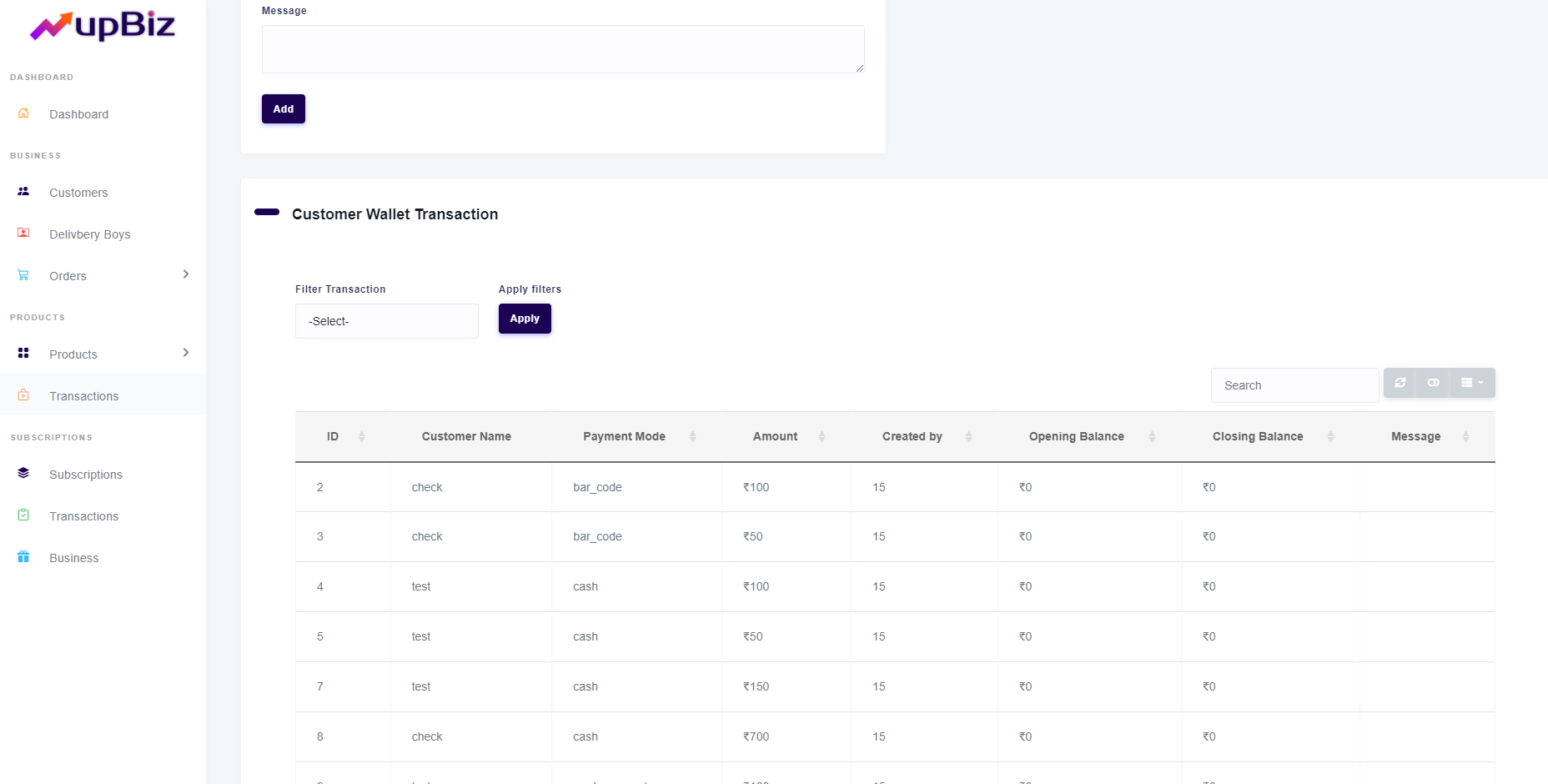The width and height of the screenshot is (1548, 784).
Task: Toggle the table card view switch
Action: (x=1434, y=383)
